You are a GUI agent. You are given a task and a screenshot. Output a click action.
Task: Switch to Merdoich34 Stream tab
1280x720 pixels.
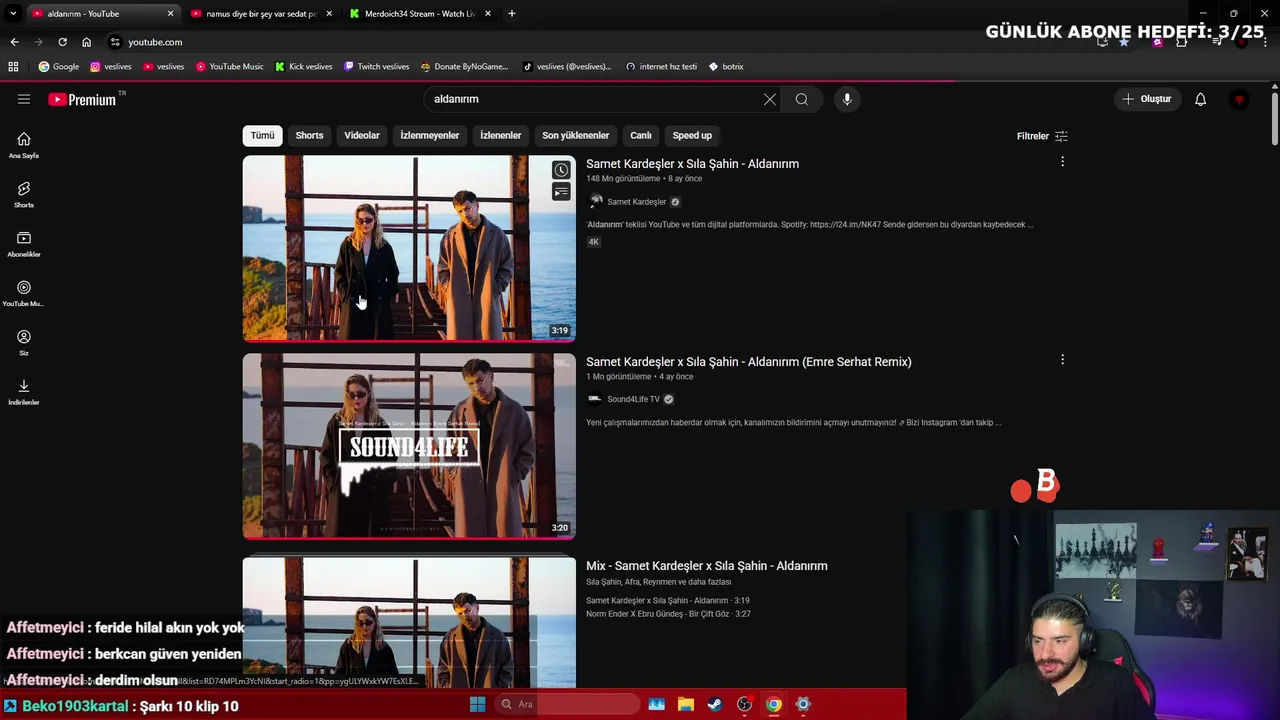420,14
